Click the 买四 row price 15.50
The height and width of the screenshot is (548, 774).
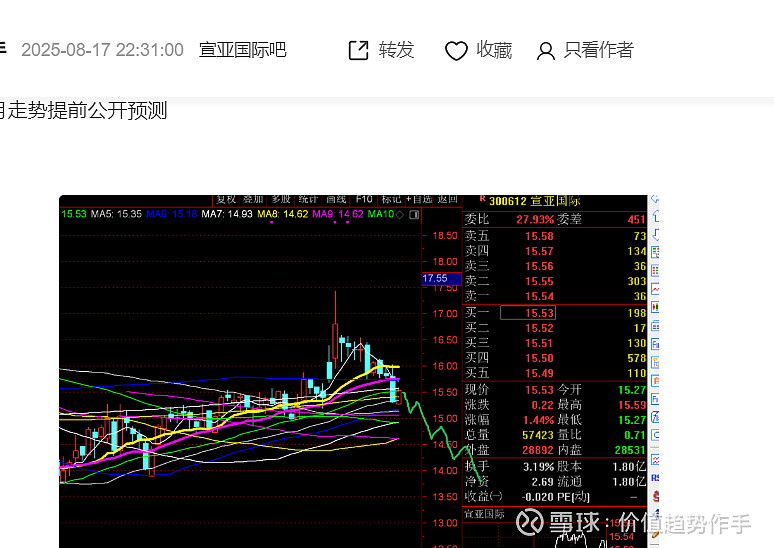pyautogui.click(x=539, y=358)
